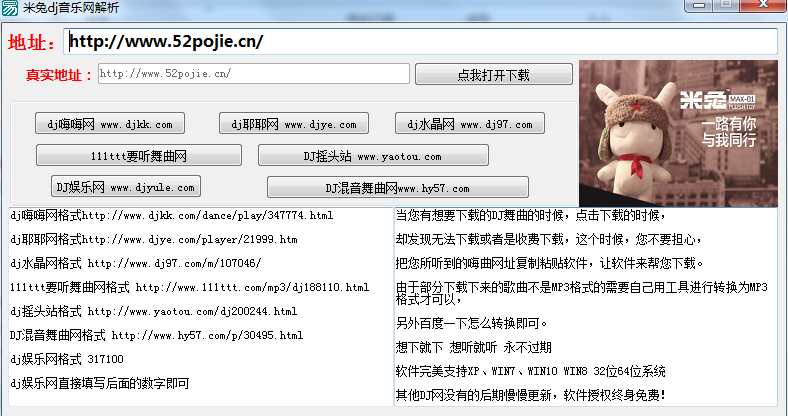Click DJ混音舞曲网 www.hy57.com button
The image size is (788, 416).
[x=398, y=187]
